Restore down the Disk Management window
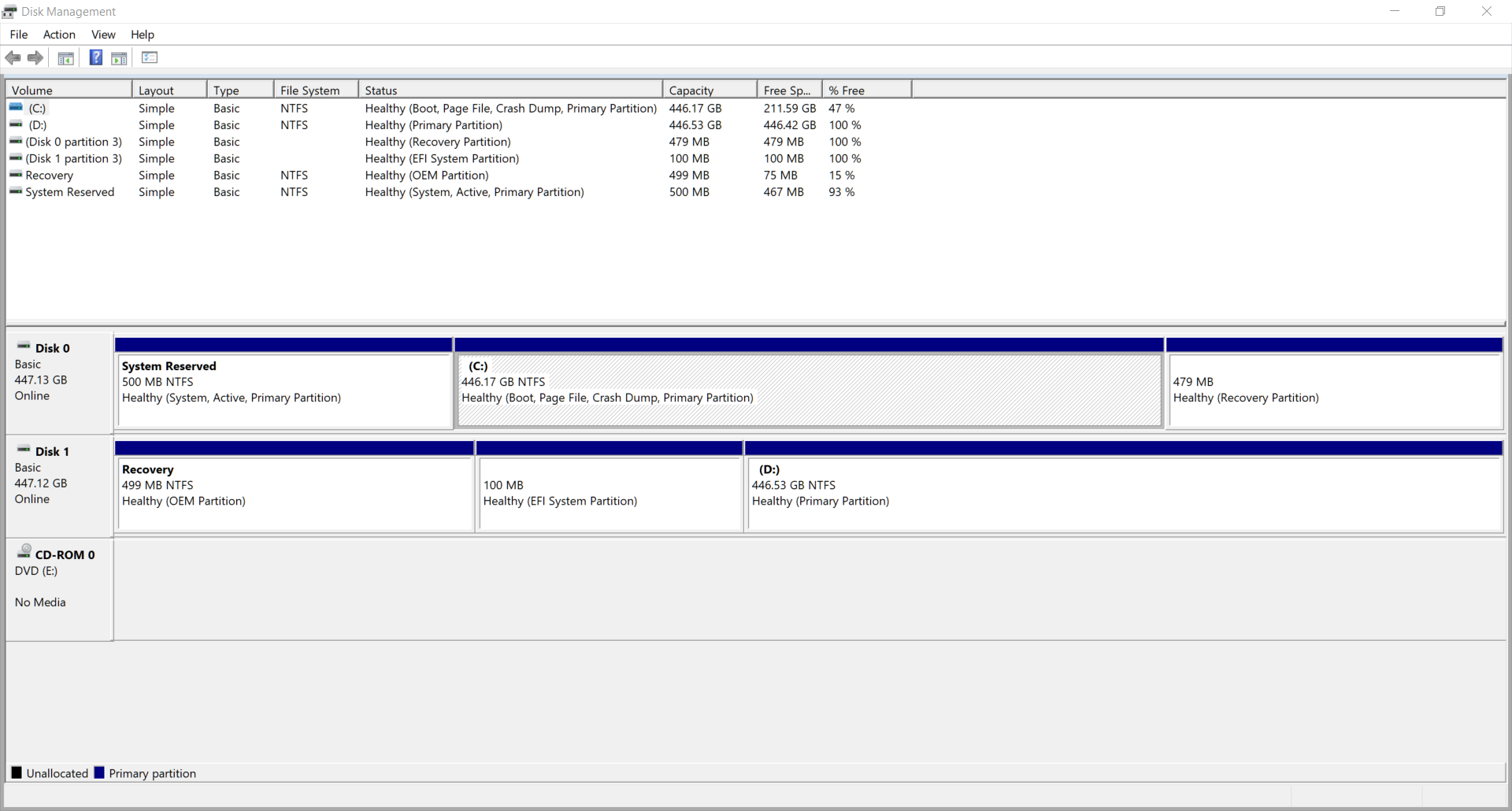The width and height of the screenshot is (1512, 811). click(x=1440, y=11)
